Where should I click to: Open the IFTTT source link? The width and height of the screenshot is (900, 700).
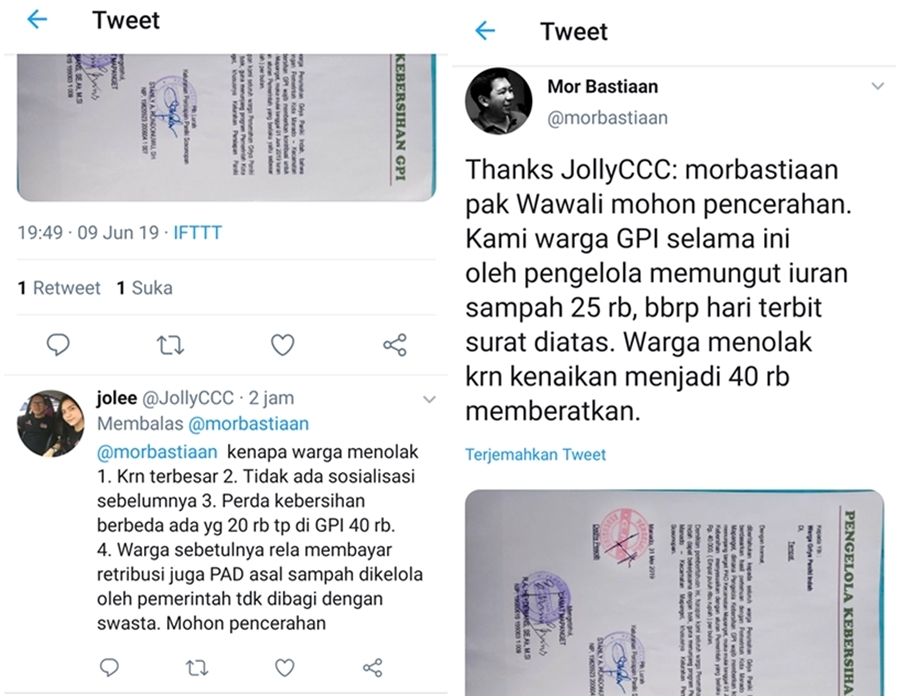point(197,232)
